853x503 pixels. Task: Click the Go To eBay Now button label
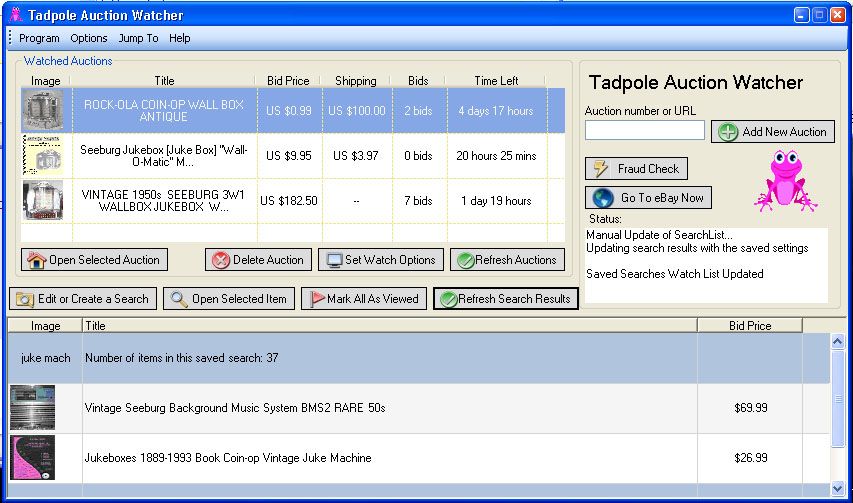pyautogui.click(x=662, y=198)
